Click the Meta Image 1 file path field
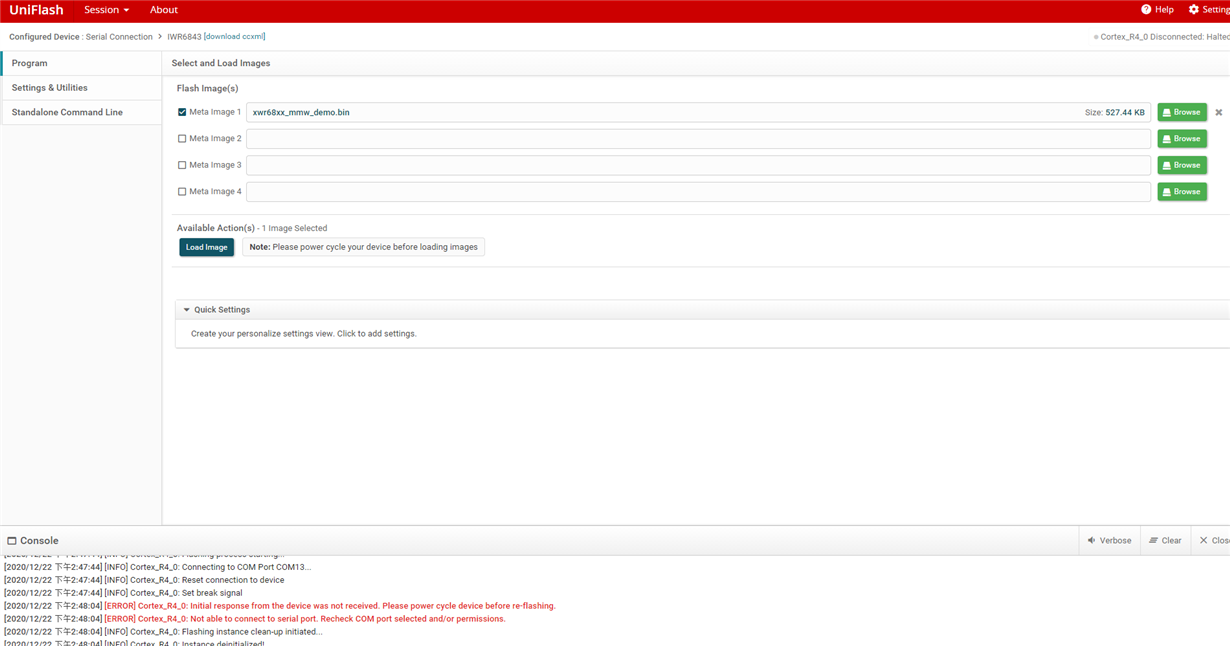The height and width of the screenshot is (646, 1230). [698, 113]
